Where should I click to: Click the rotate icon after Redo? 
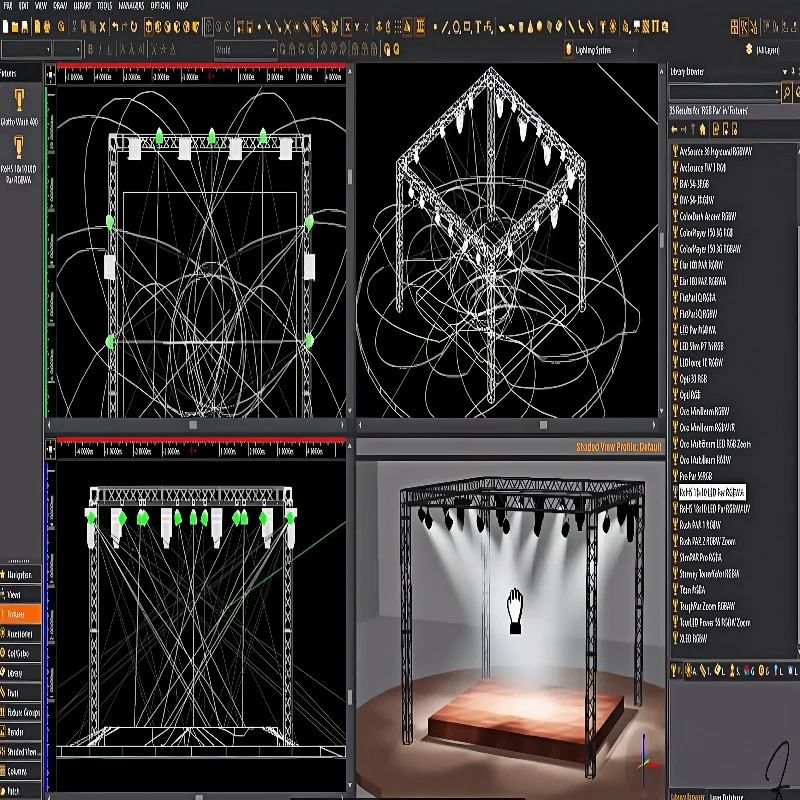point(134,27)
